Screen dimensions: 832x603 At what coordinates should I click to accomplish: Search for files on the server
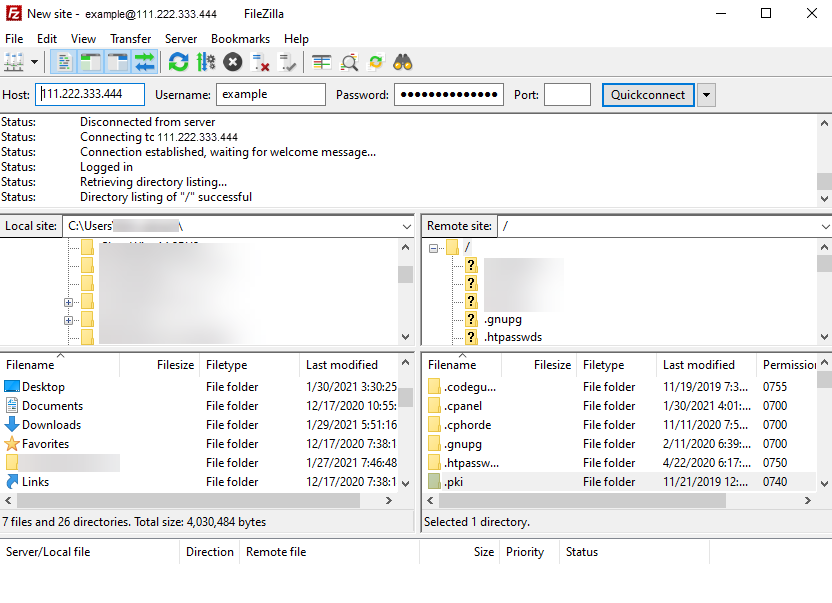(401, 62)
